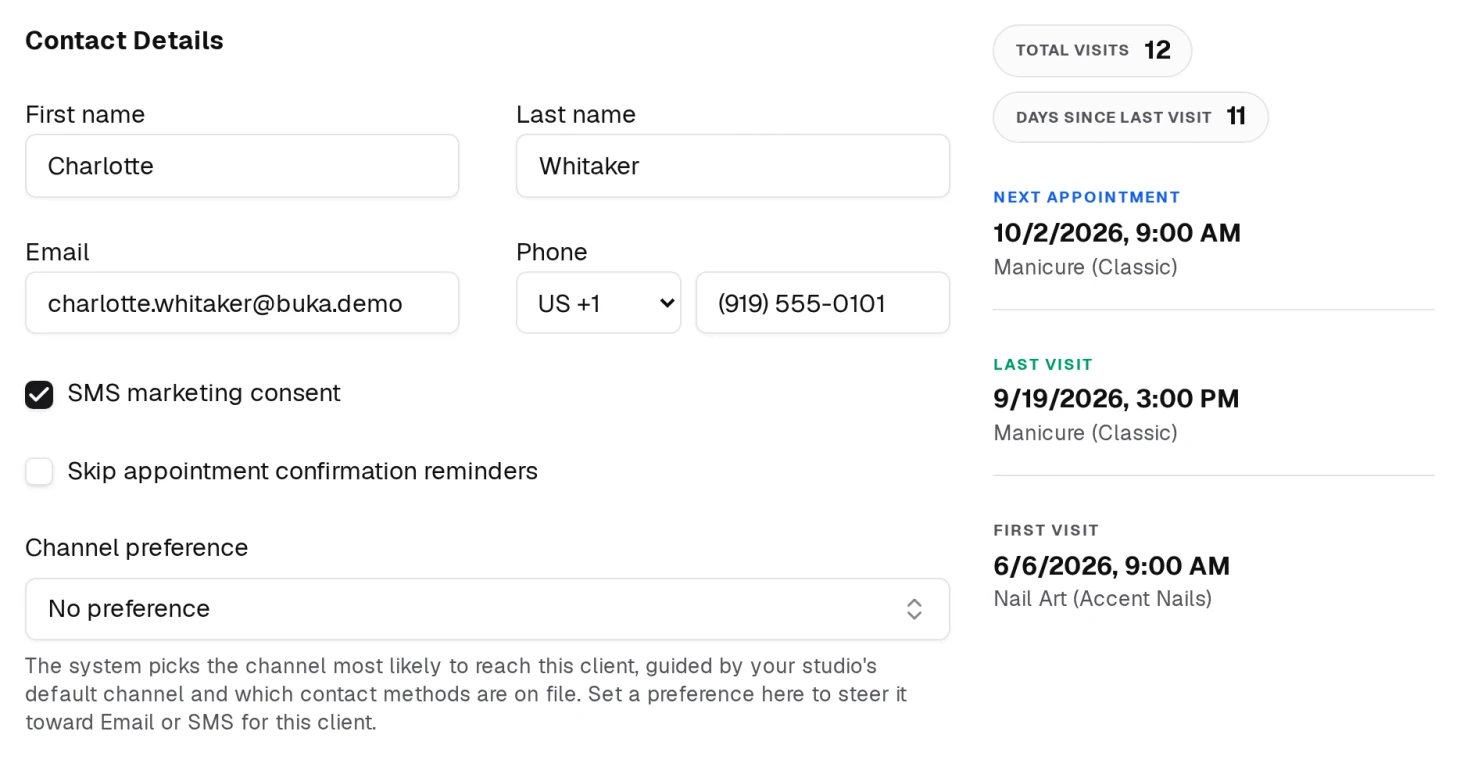Click the FIRST VISIT label
Screen dimensions: 1460x760
pos(1046,530)
